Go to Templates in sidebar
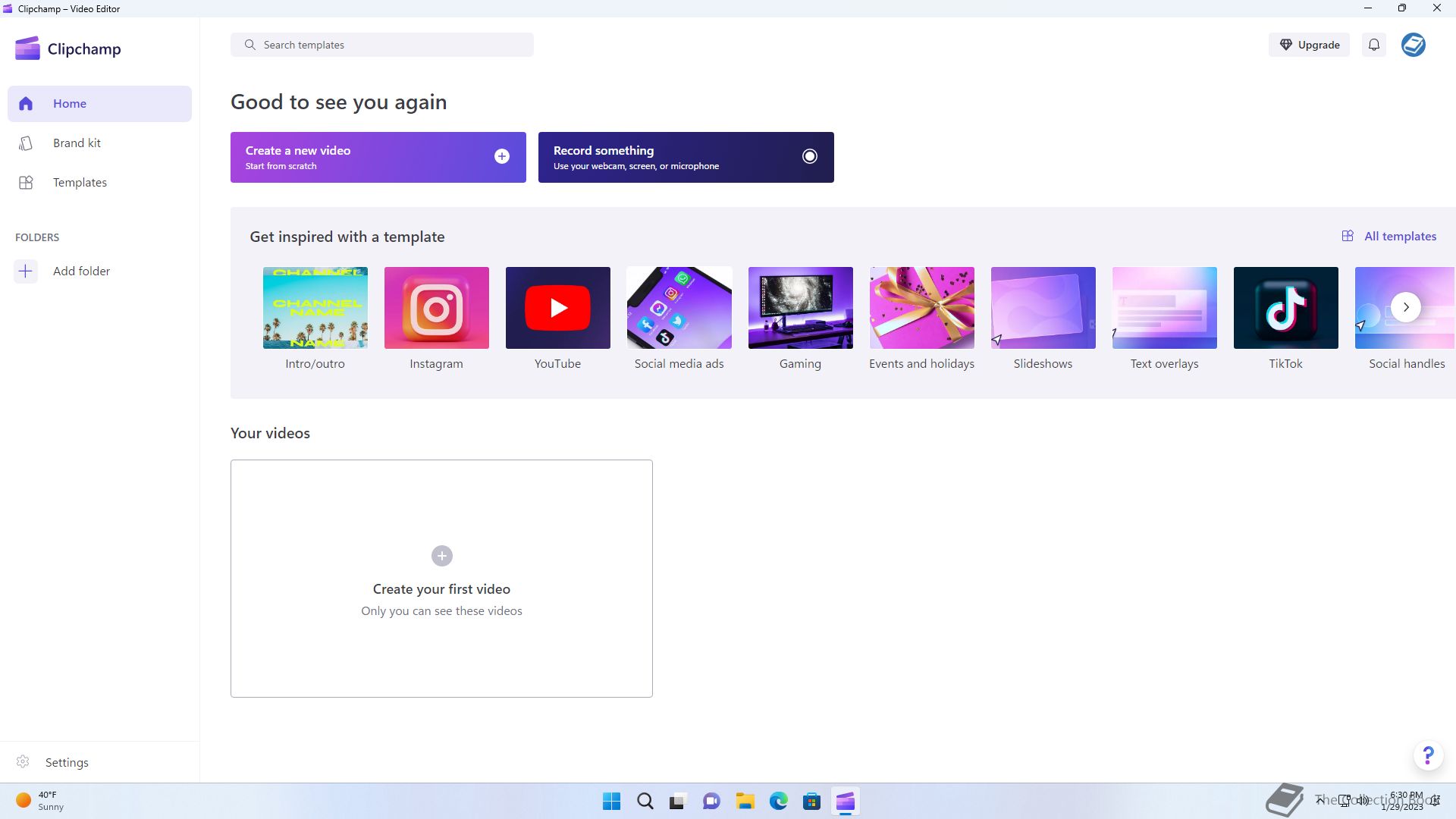The height and width of the screenshot is (819, 1456). coord(99,183)
